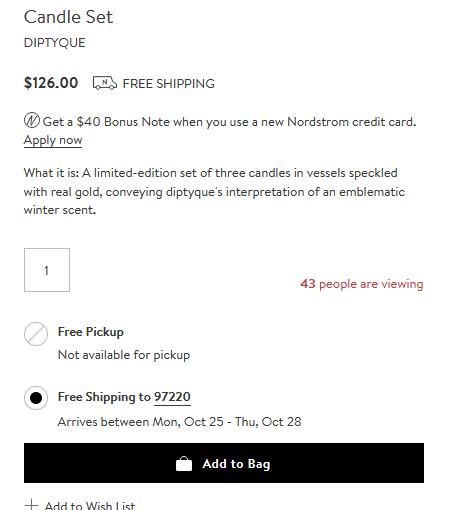Click the Nordstrom circular N logo icon
The image size is (449, 510).
(x=32, y=121)
